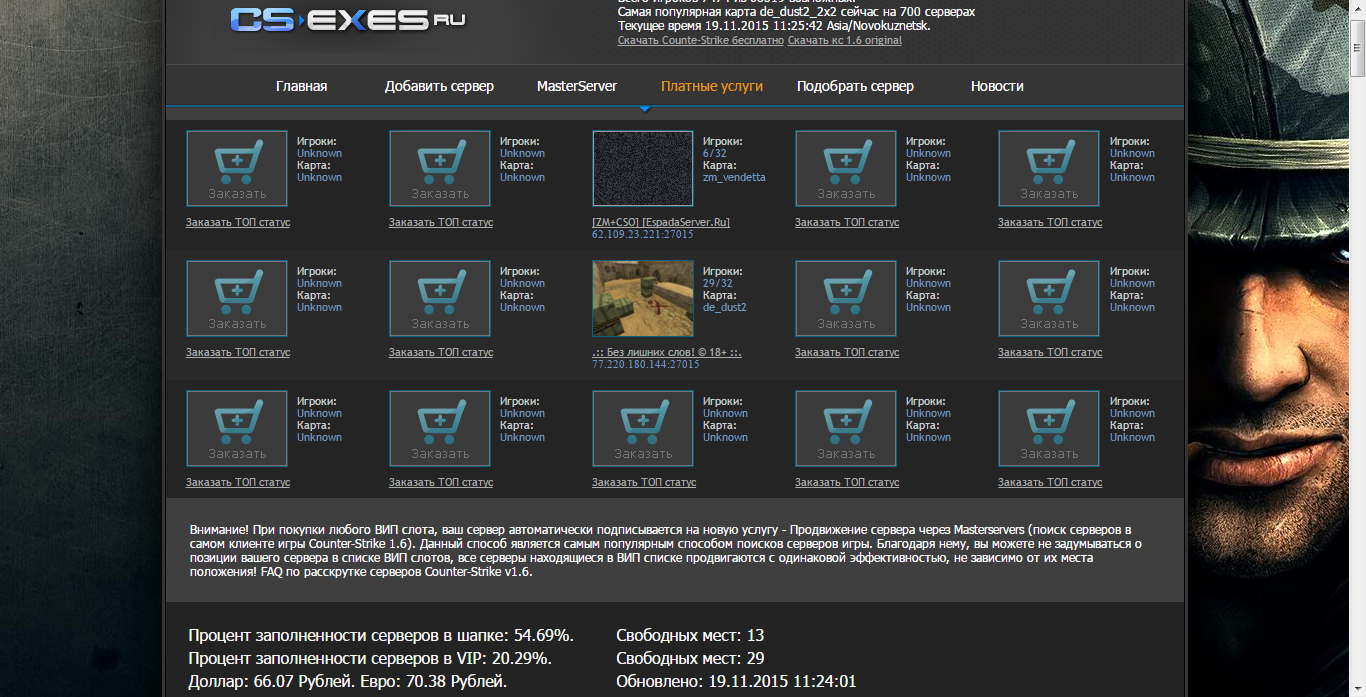Click the 6/32 player count
This screenshot has height=697, width=1366.
[714, 153]
